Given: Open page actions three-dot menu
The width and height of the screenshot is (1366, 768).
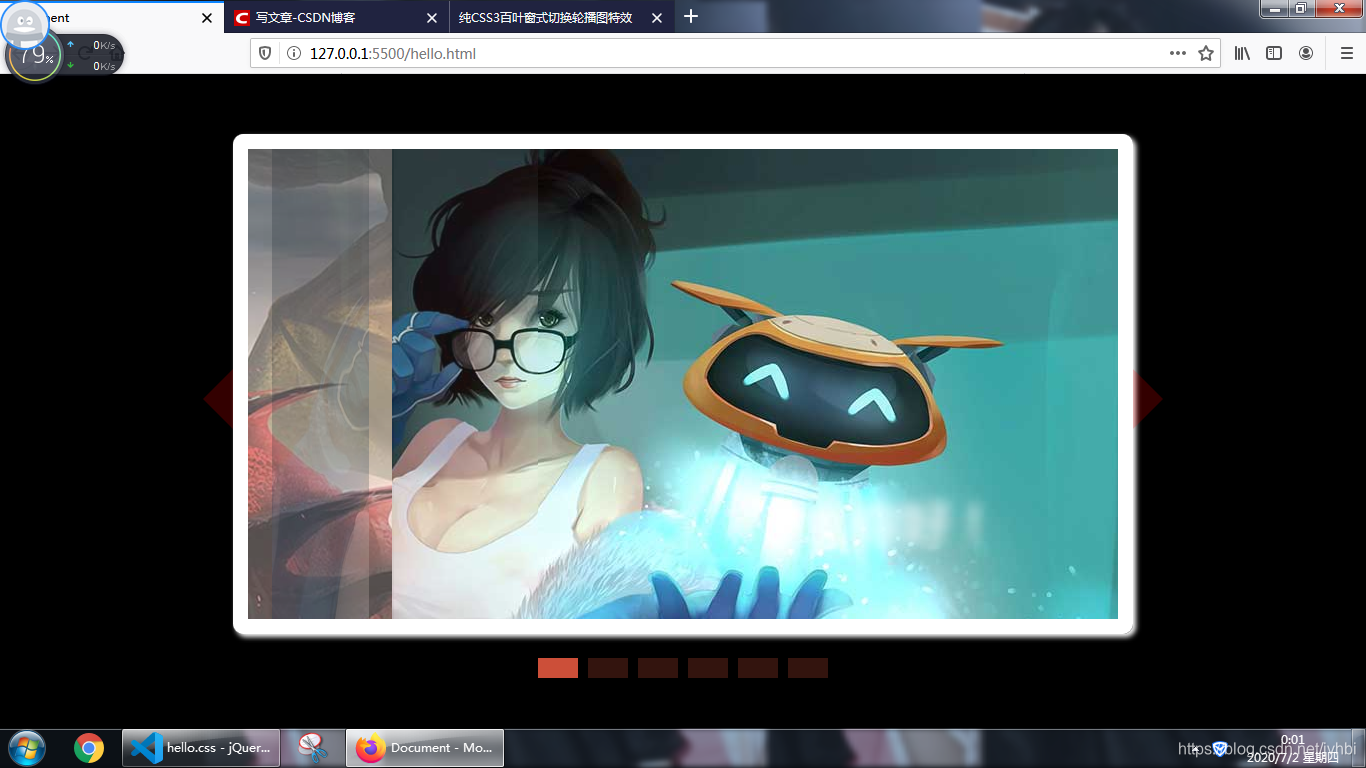Looking at the screenshot, I should [1178, 53].
